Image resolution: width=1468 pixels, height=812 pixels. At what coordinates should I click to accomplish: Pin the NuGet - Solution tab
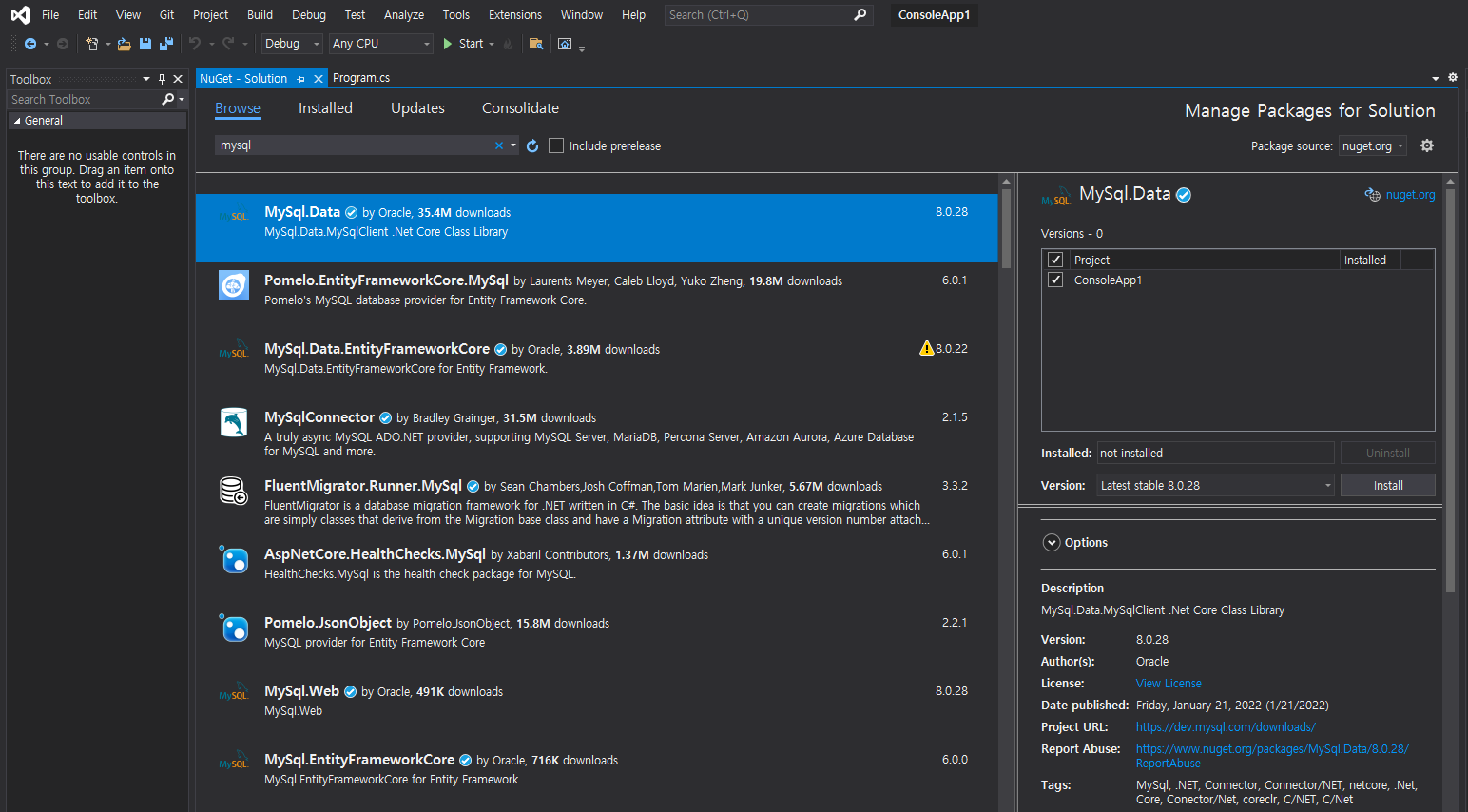pos(300,79)
